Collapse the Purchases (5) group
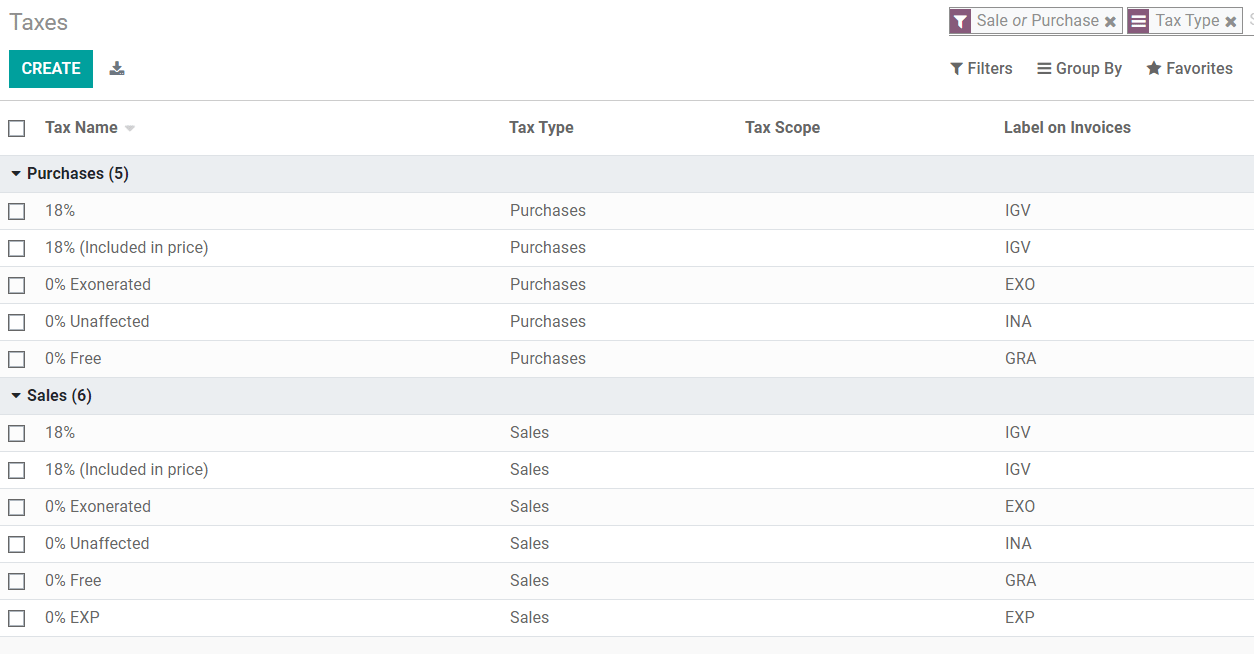The width and height of the screenshot is (1254, 654). 70,174
